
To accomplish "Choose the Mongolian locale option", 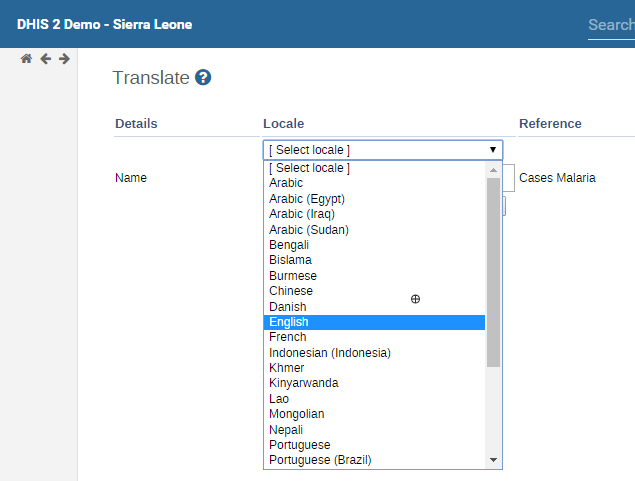I will [x=374, y=414].
